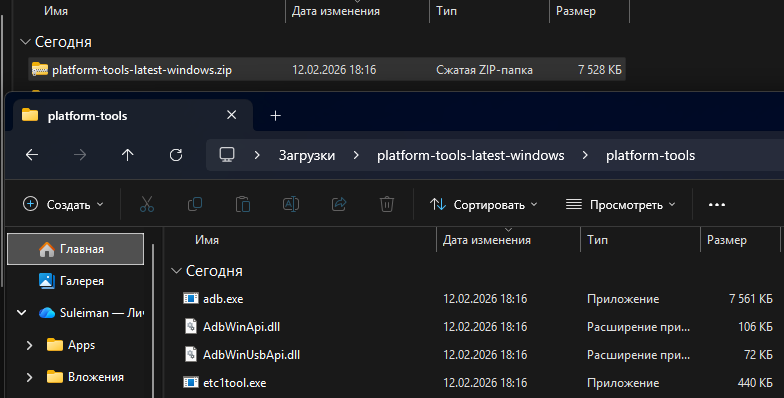
Task: Select the adb.exe file name
Action: (x=223, y=299)
